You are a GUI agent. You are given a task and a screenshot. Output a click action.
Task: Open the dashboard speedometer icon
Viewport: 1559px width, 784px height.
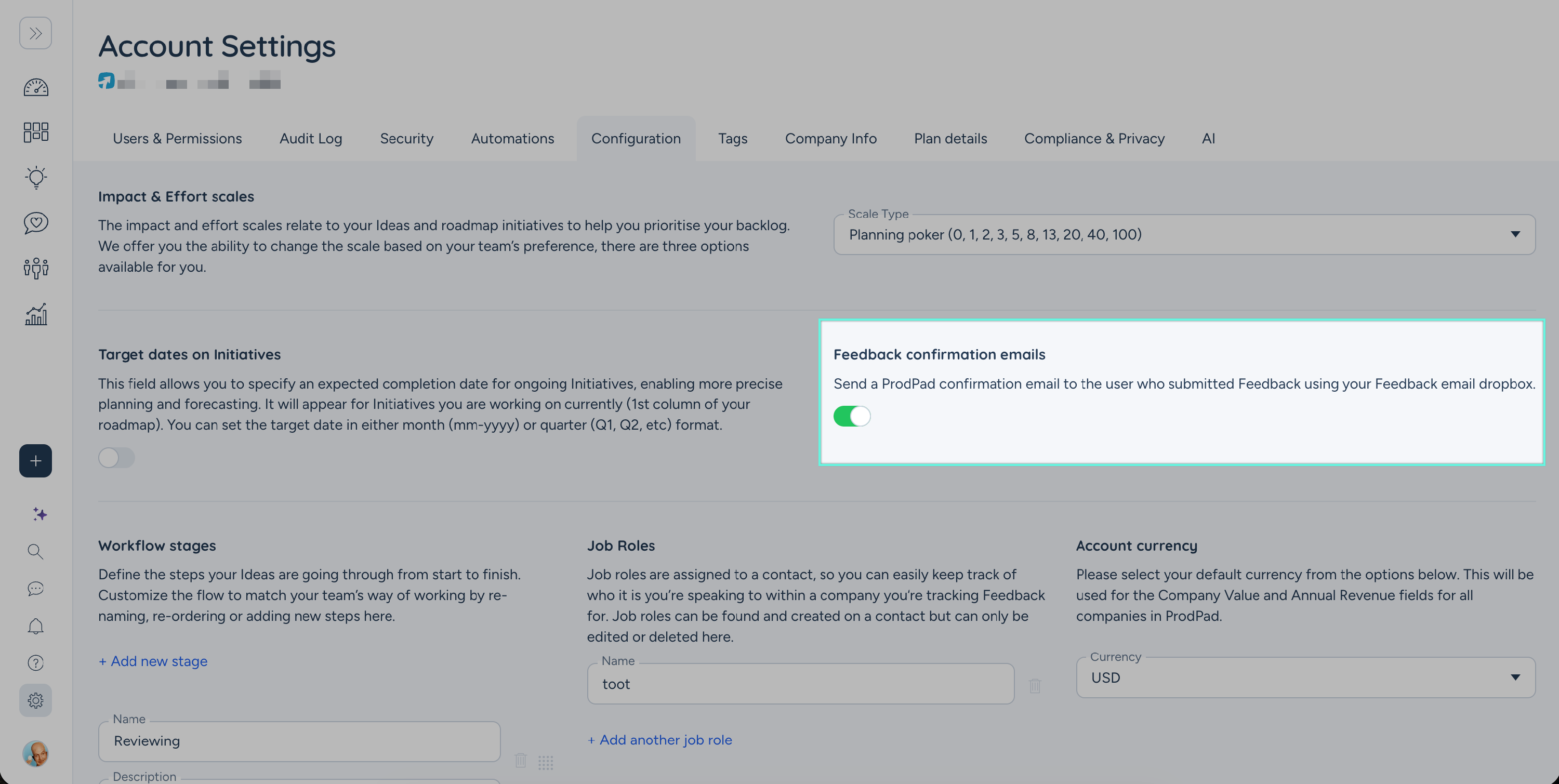click(36, 88)
